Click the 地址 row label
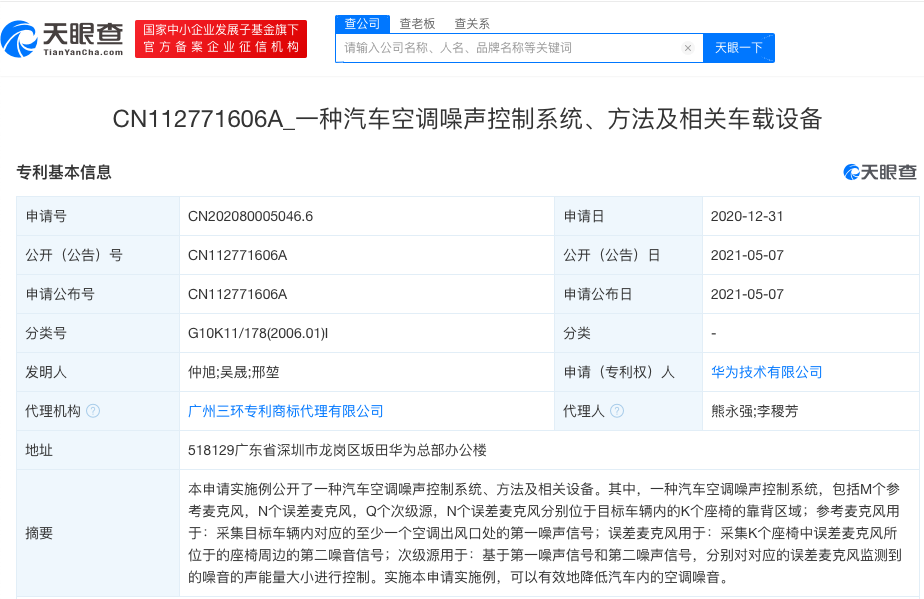 pyautogui.click(x=39, y=450)
